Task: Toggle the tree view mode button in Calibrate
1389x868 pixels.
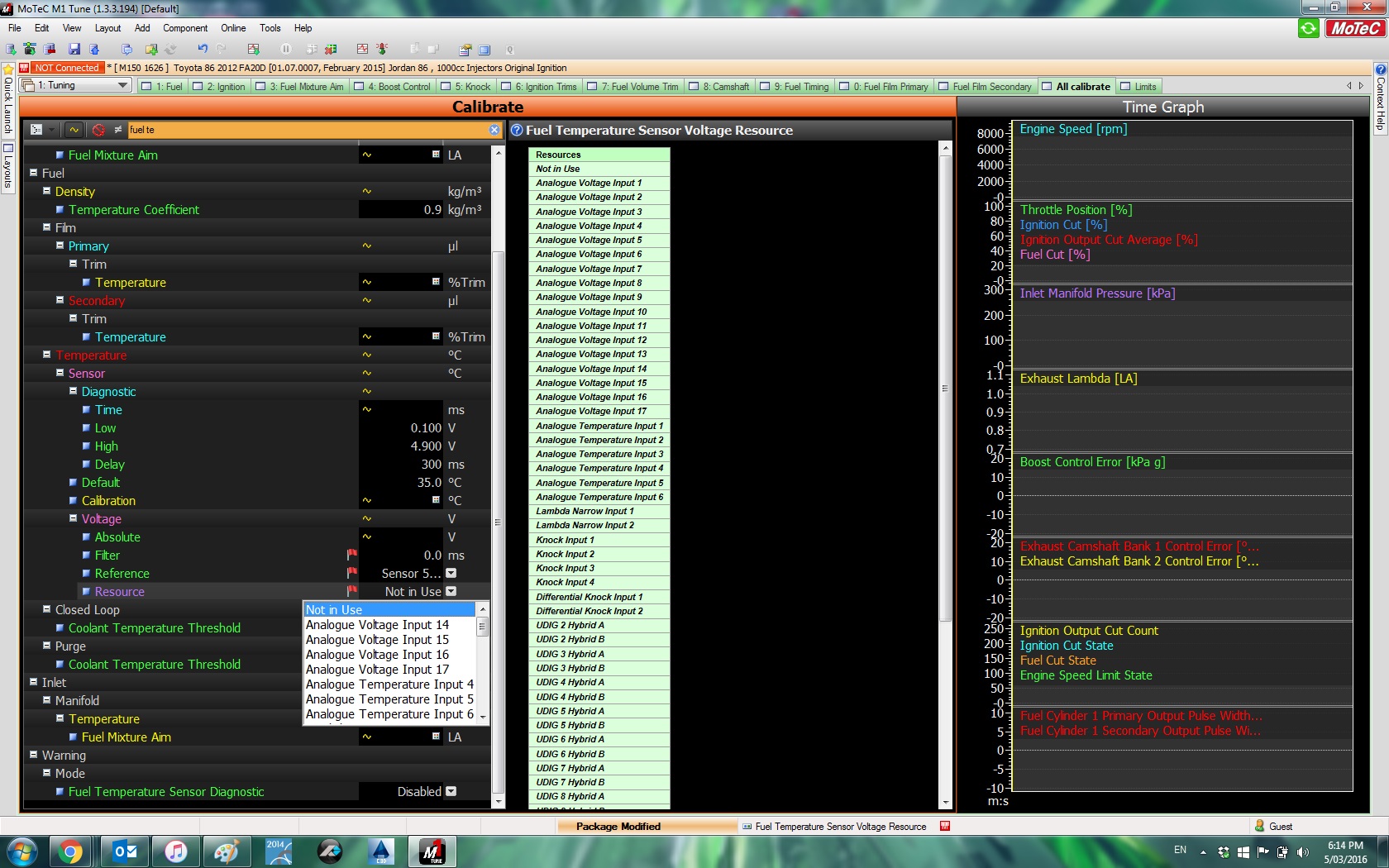Action: 36,130
